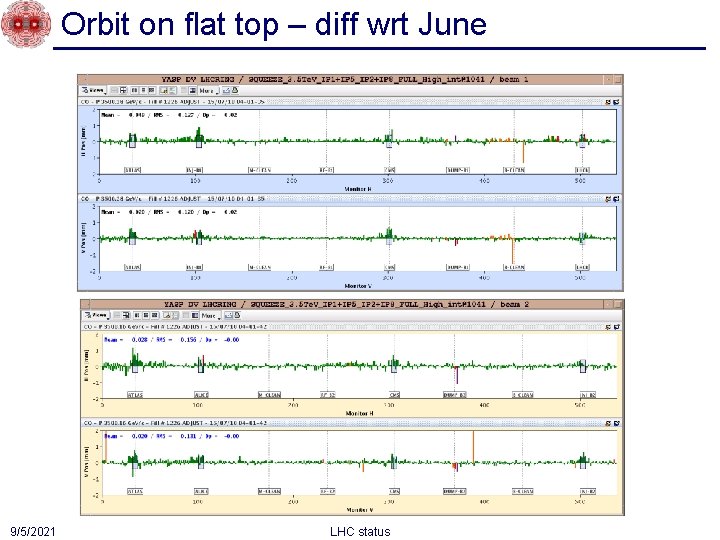
Task: Open the Views dropdown in beam 1 window
Action: pyautogui.click(x=93, y=90)
